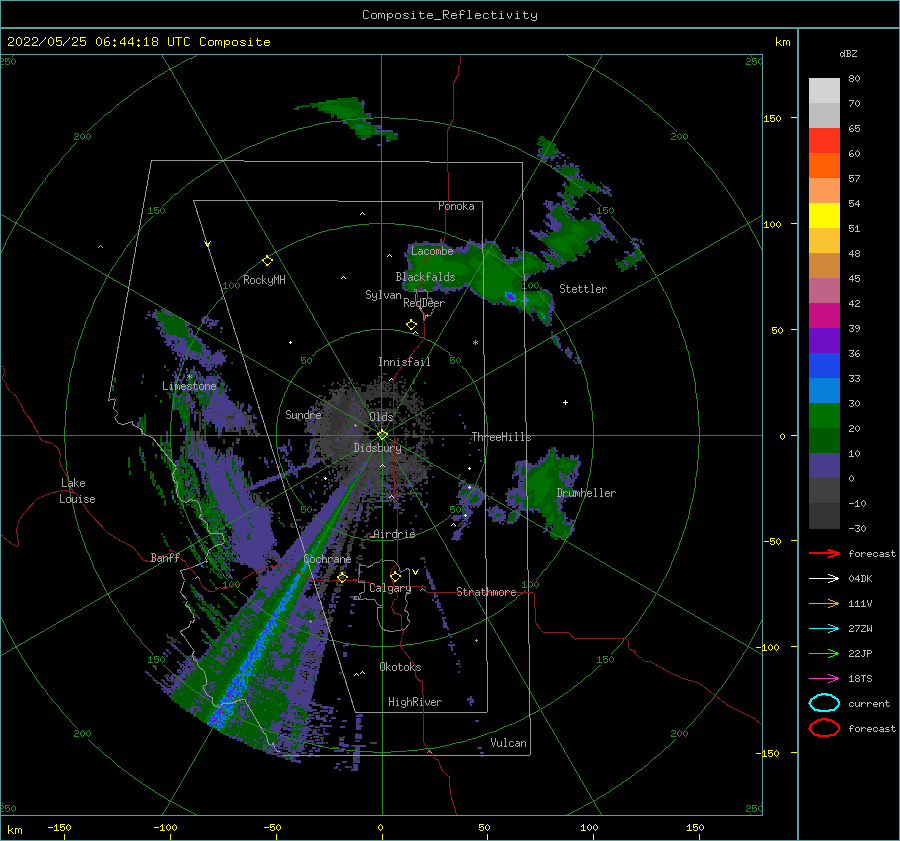Click the Strathmore label
900x841 pixels.
click(486, 592)
